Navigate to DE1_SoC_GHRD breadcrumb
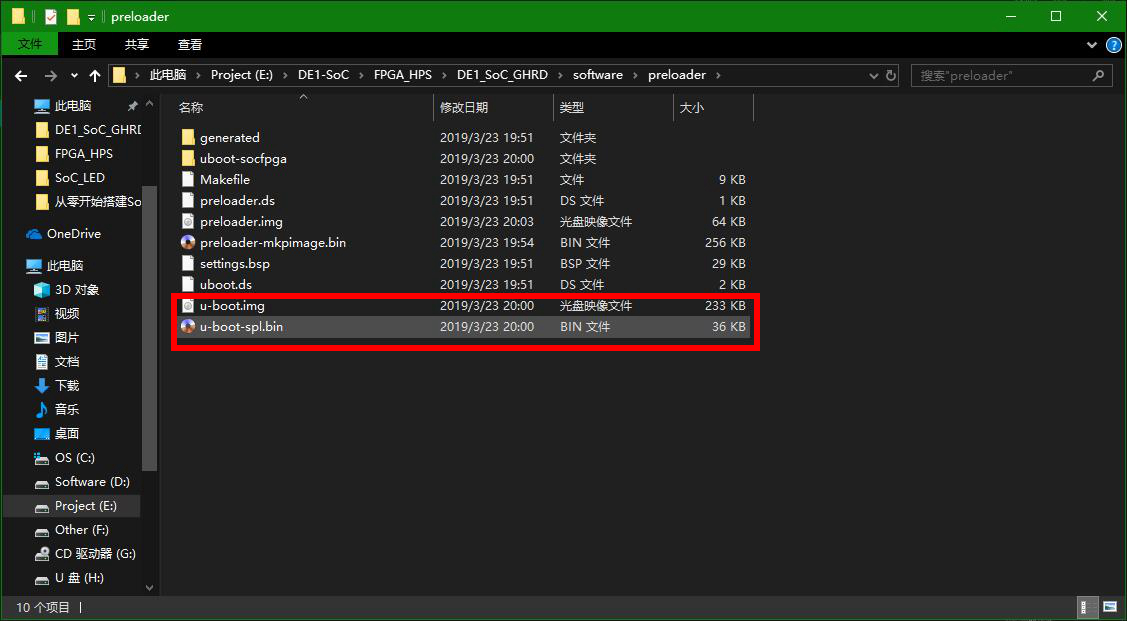Image resolution: width=1127 pixels, height=621 pixels. pos(502,75)
